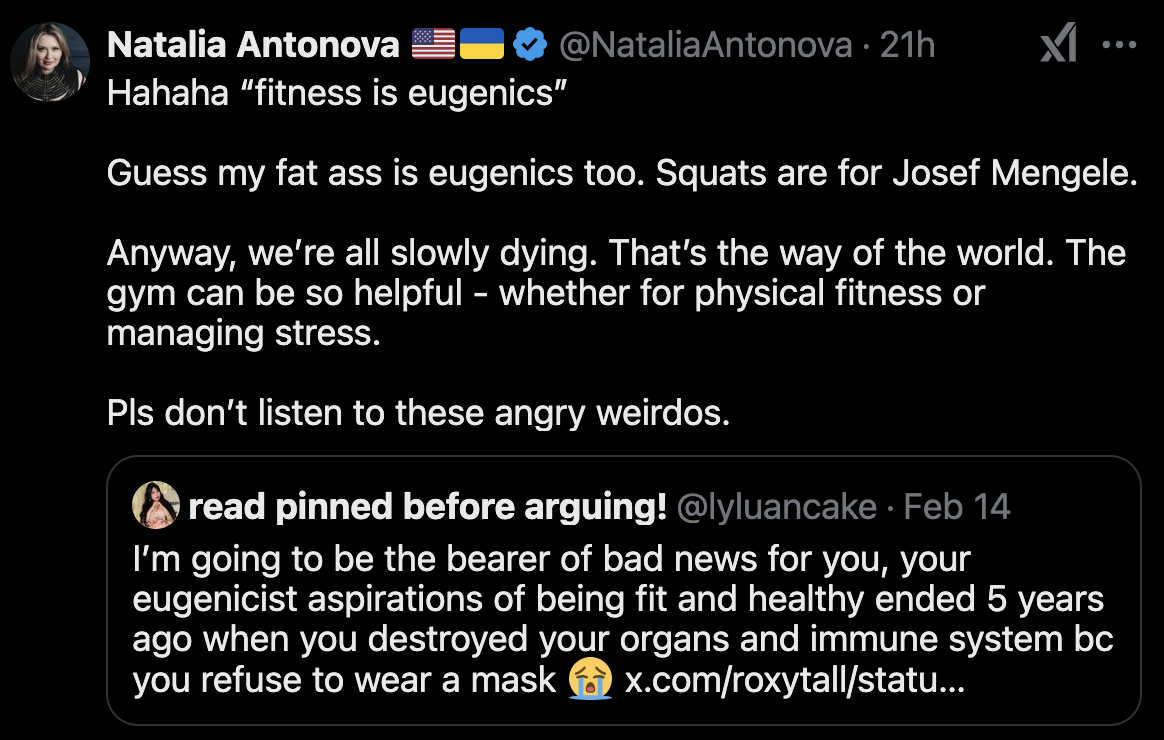Viewport: 1164px width, 740px height.
Task: Click the Grok icon on the tweet
Action: click(1058, 45)
